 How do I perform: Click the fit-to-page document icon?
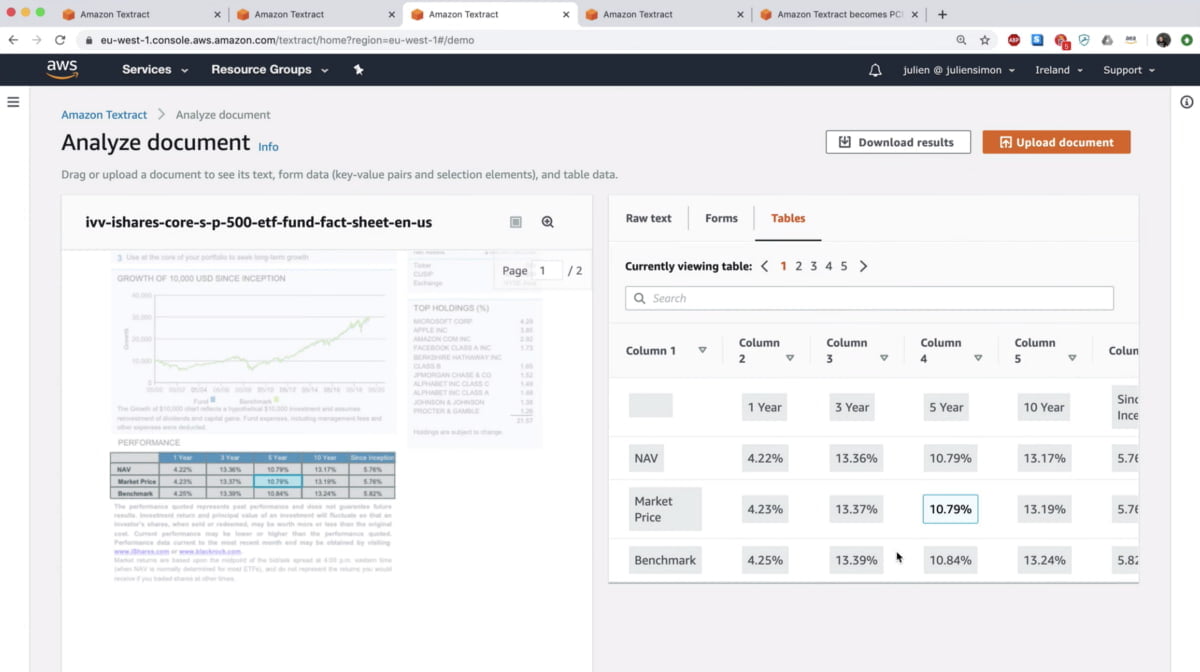(516, 222)
